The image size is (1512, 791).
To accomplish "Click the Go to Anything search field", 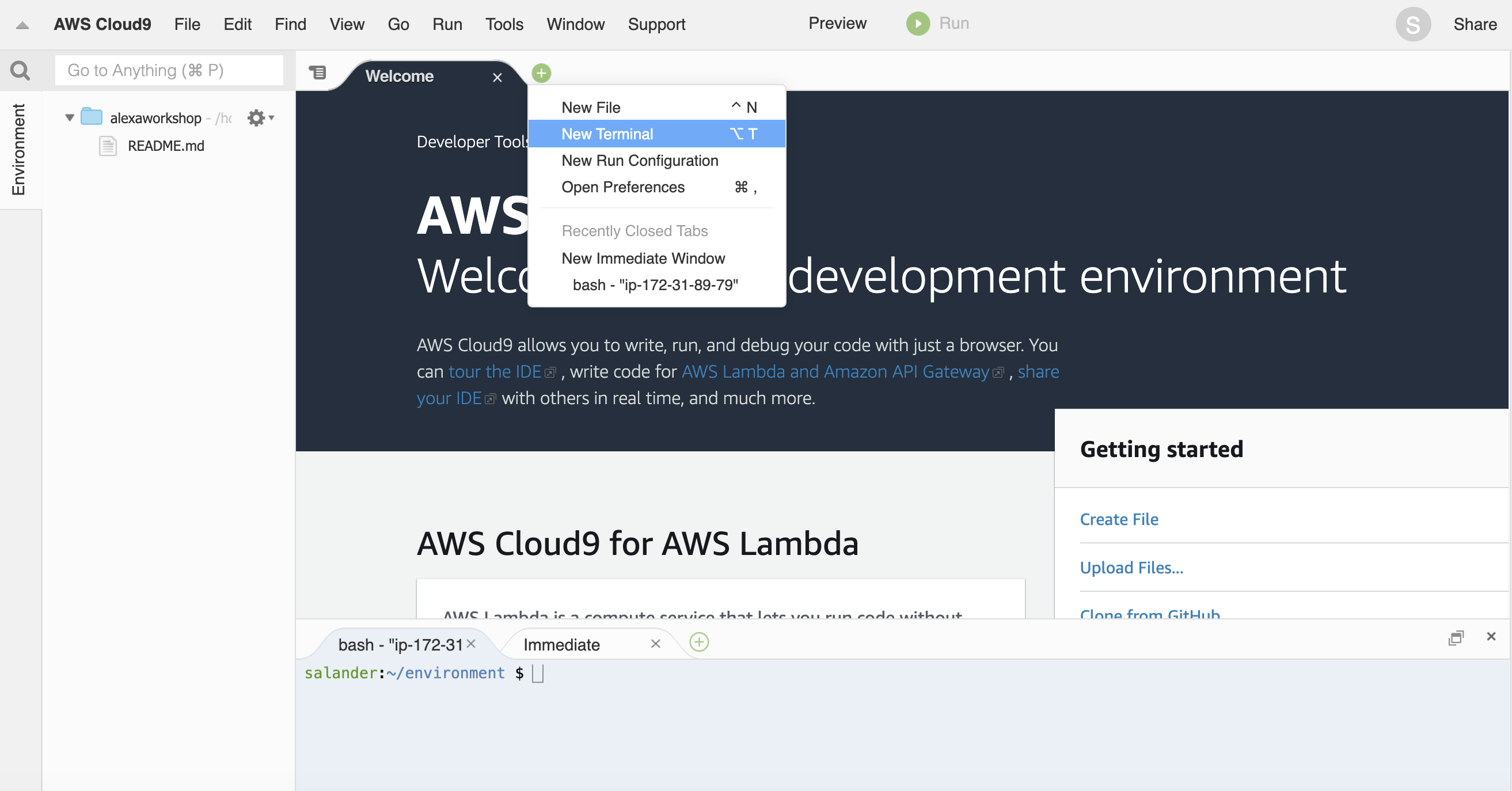I will point(169,70).
